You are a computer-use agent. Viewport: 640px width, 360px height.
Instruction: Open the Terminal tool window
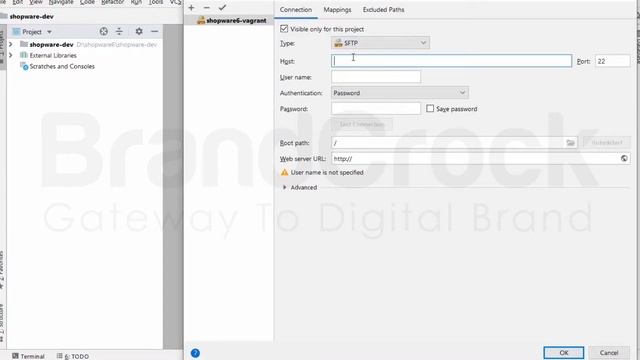[28, 356]
